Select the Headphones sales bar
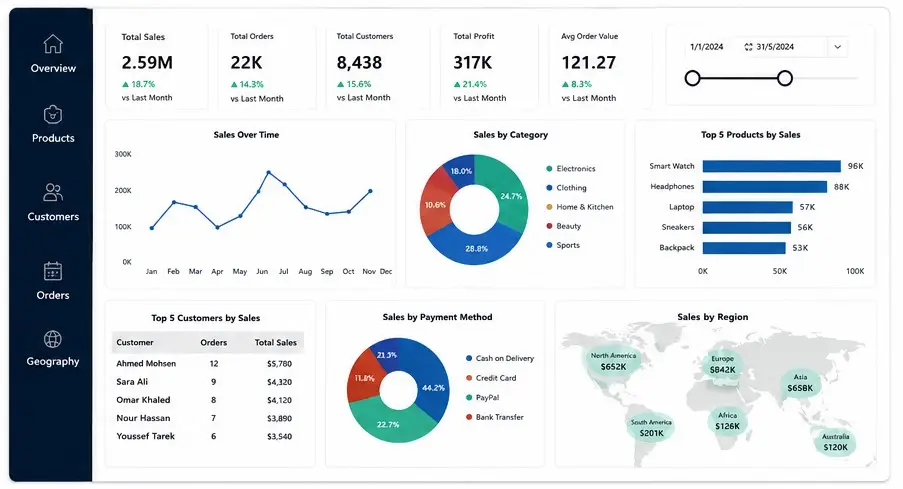The height and width of the screenshot is (489, 903). coord(765,187)
